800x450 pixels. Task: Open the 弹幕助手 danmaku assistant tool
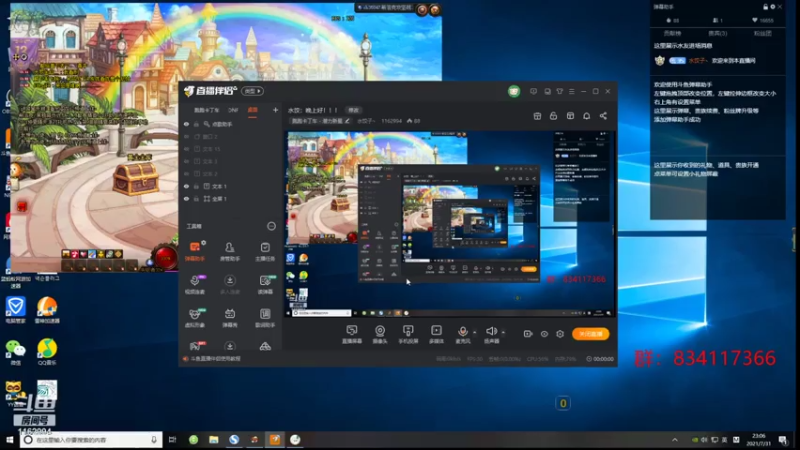tap(194, 251)
